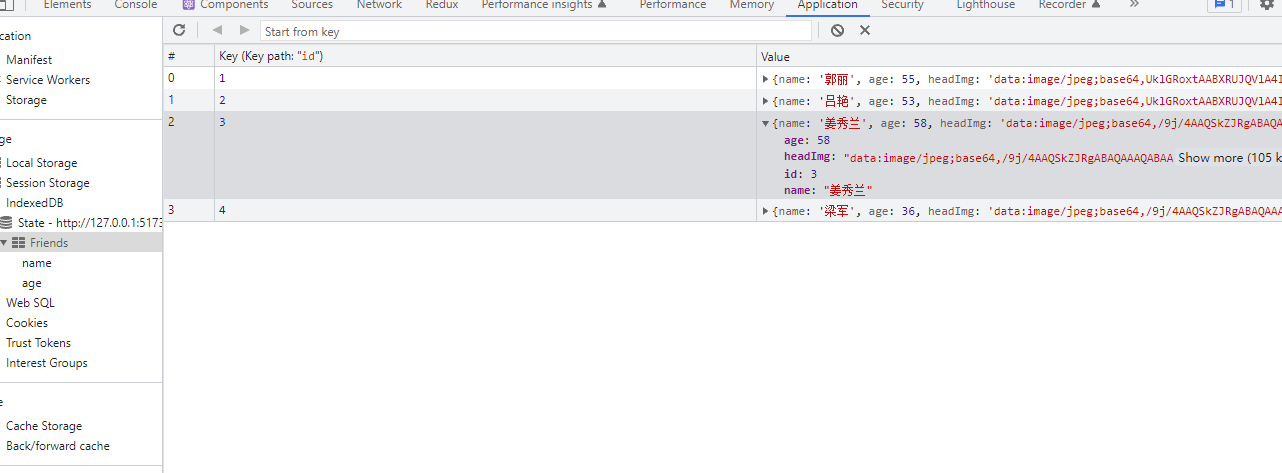Switch to the Network tab
This screenshot has width=1282, height=473.
[379, 5]
